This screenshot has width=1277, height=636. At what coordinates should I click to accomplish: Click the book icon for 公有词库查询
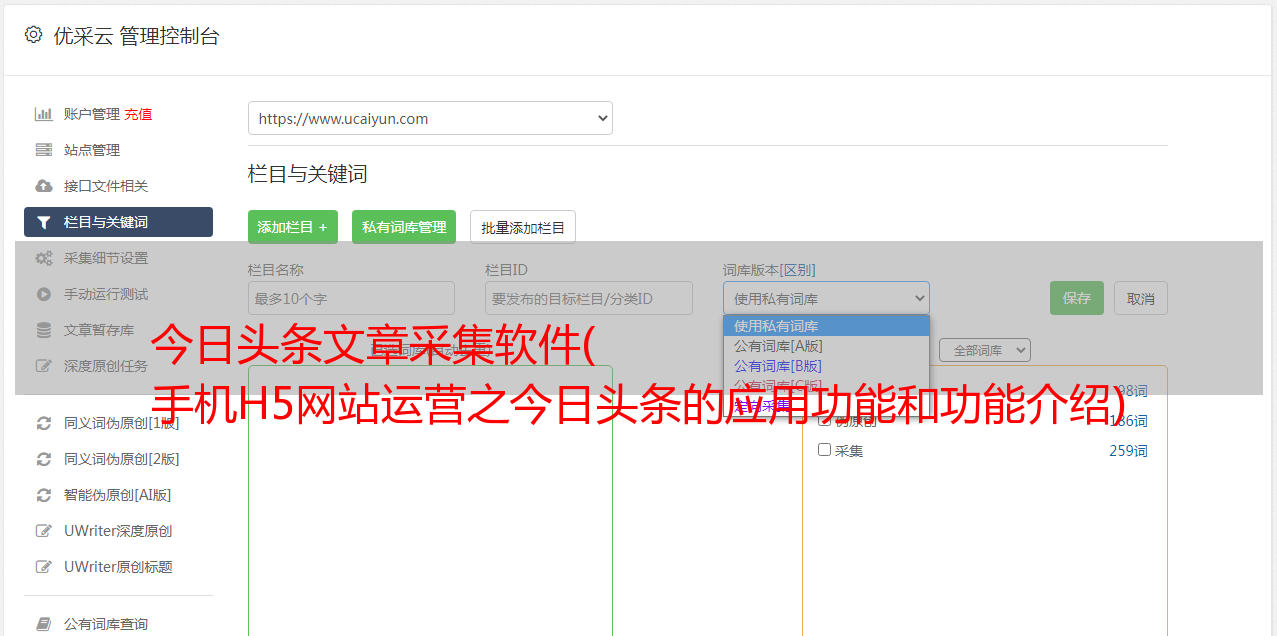click(x=44, y=624)
